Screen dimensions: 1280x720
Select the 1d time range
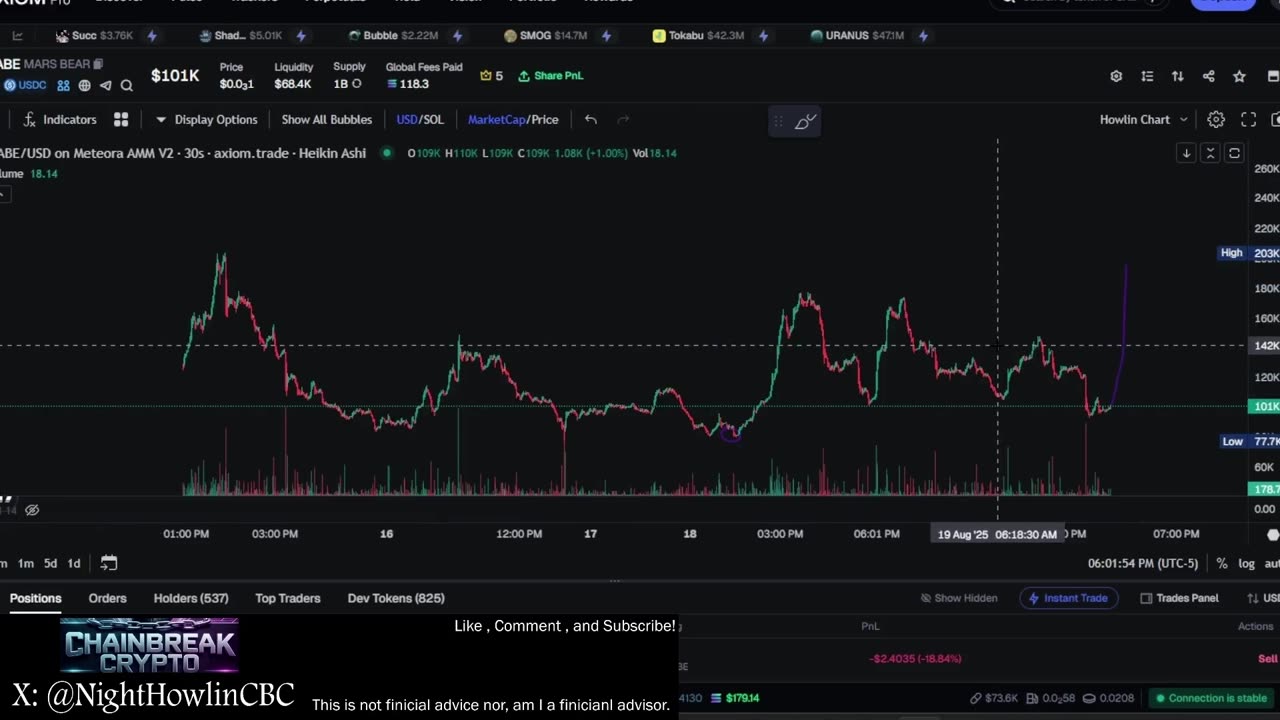74,563
